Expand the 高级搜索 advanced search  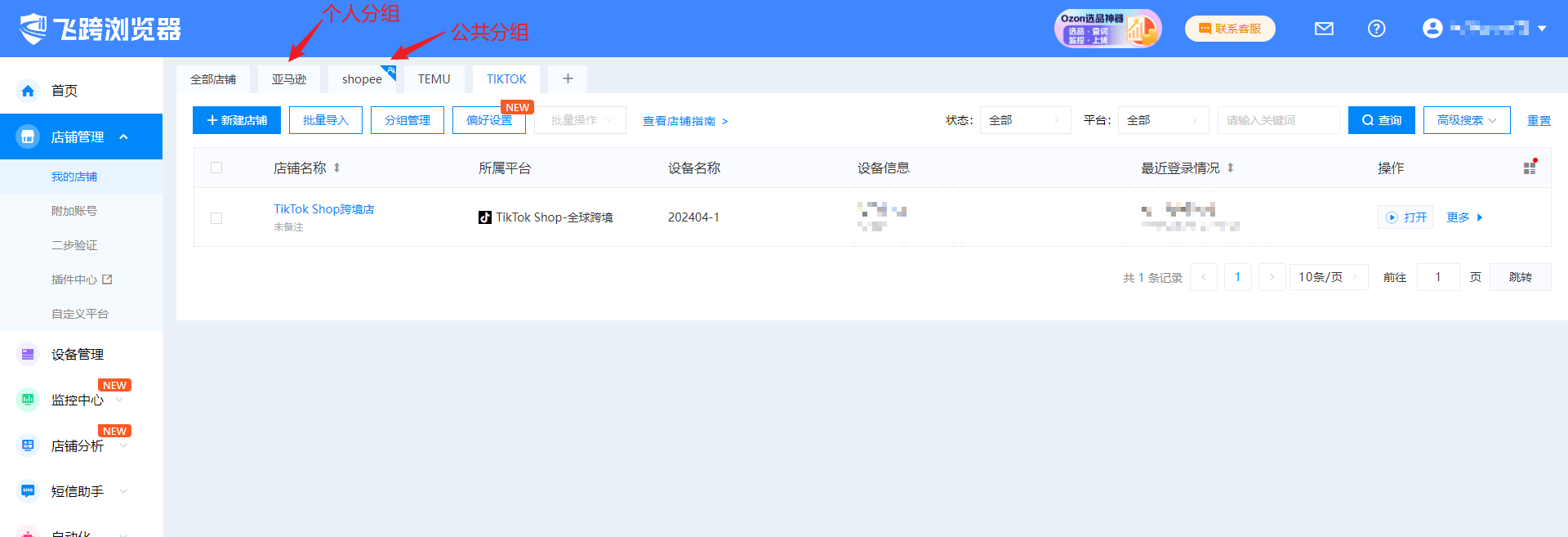[x=1466, y=120]
